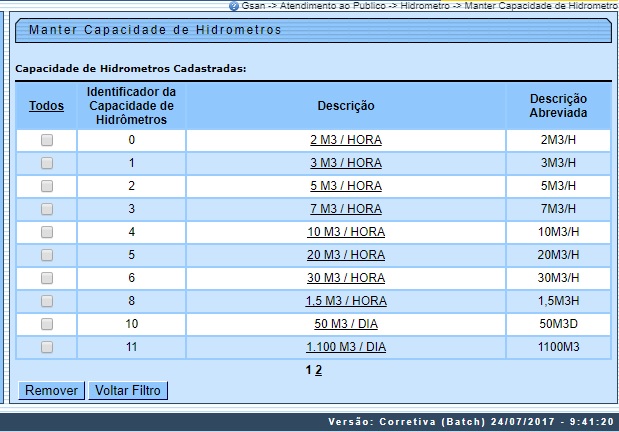Click the Remover button
Screen dimensions: 619x432
point(51,391)
